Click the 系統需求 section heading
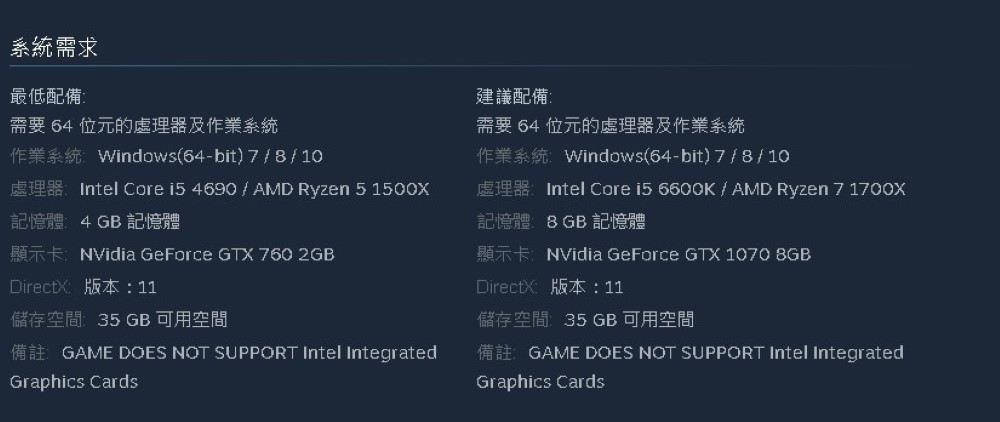Viewport: 1000px width, 422px height. [x=53, y=48]
